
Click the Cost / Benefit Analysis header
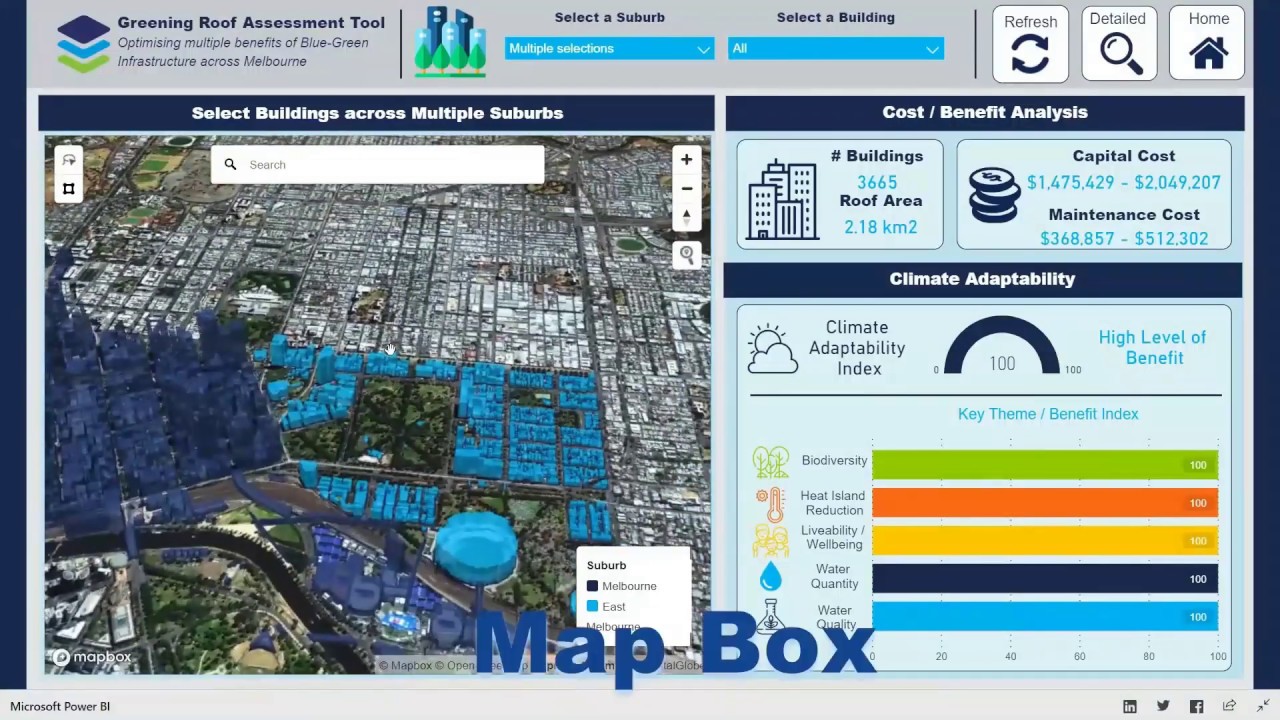tap(985, 112)
